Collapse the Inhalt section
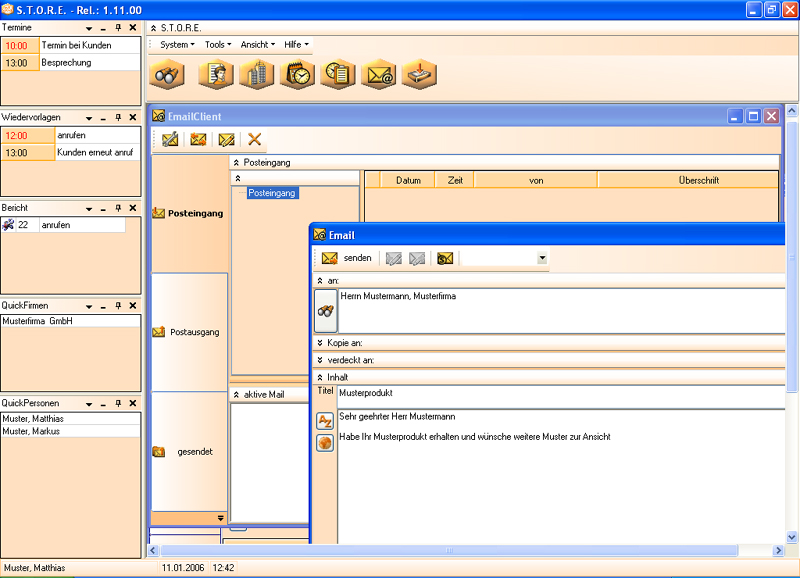Viewport: 800px width, 578px height. 320,378
